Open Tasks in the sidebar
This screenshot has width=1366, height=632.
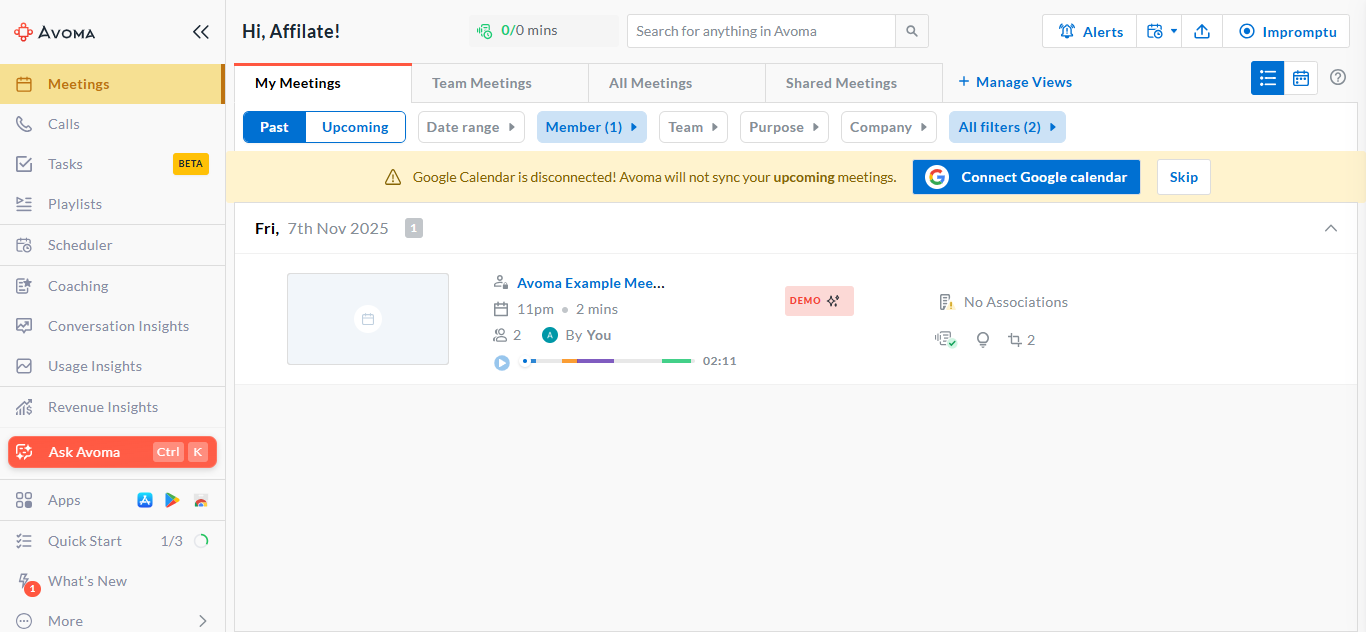coord(112,164)
